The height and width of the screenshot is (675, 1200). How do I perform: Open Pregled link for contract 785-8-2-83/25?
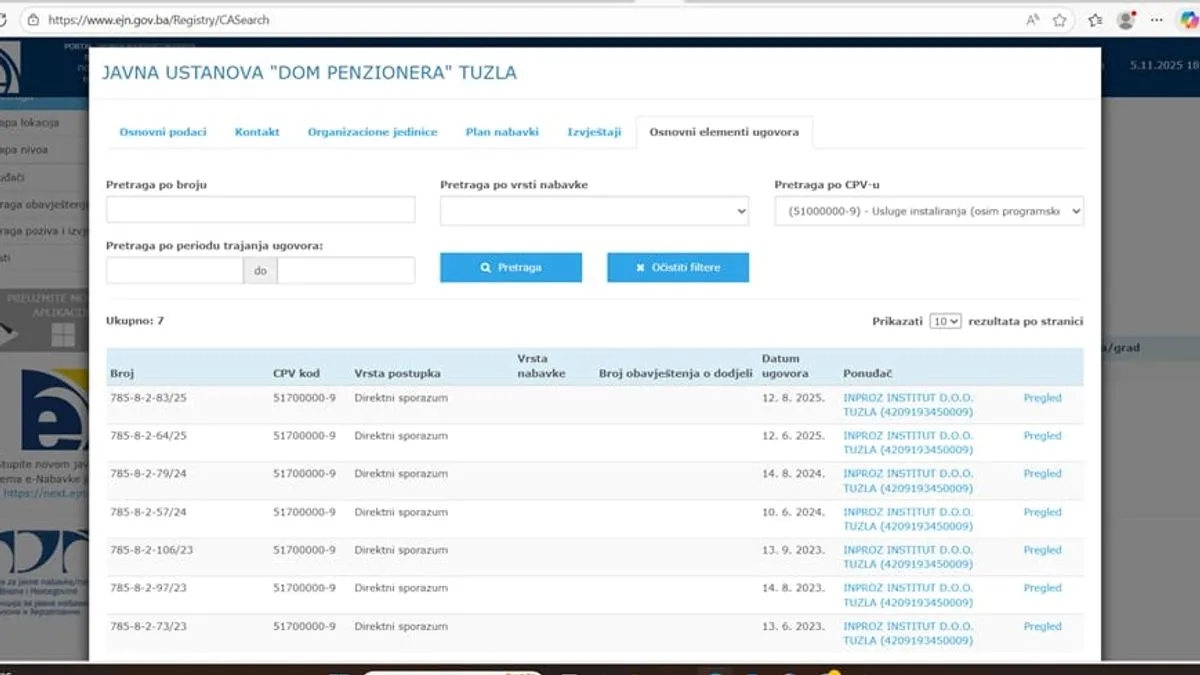click(x=1042, y=398)
